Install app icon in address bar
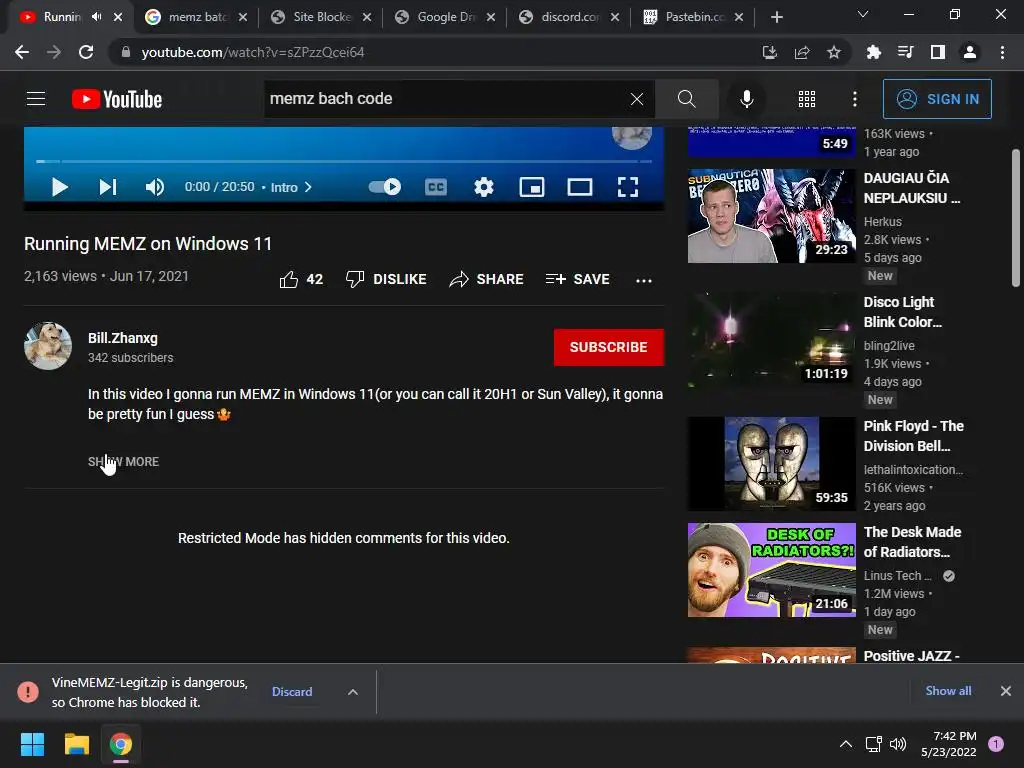 tap(770, 52)
